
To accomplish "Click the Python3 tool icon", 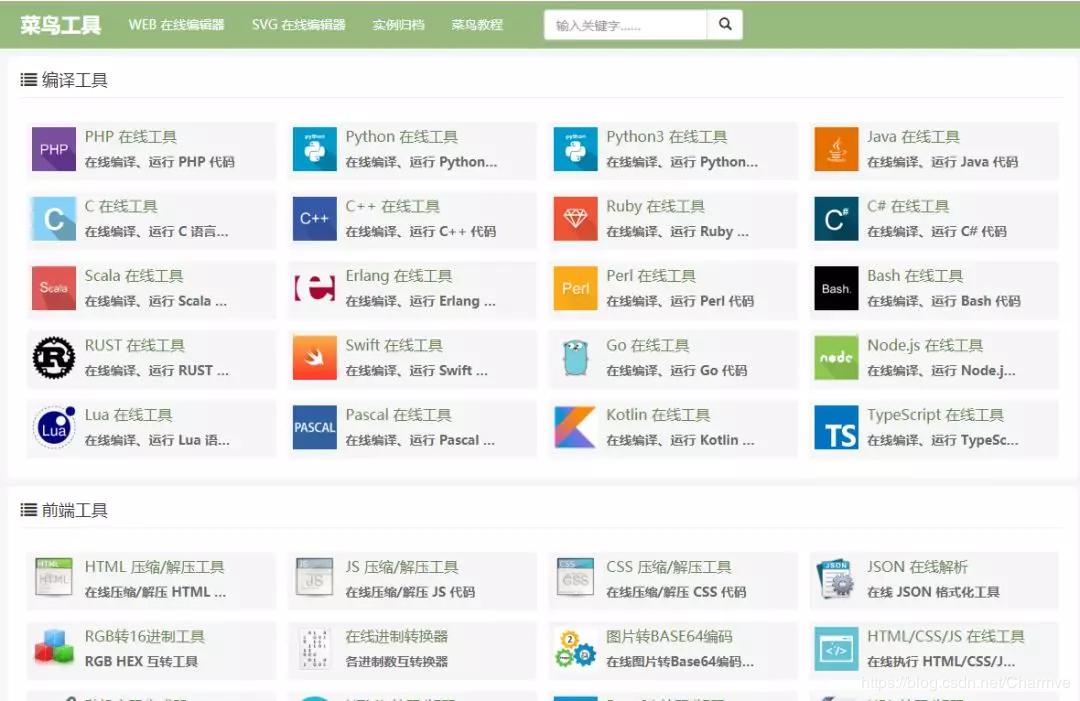I will [575, 149].
